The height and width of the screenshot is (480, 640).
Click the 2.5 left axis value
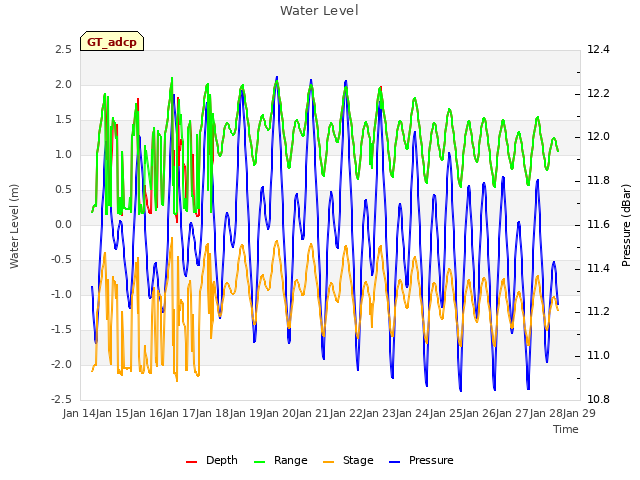(x=63, y=49)
